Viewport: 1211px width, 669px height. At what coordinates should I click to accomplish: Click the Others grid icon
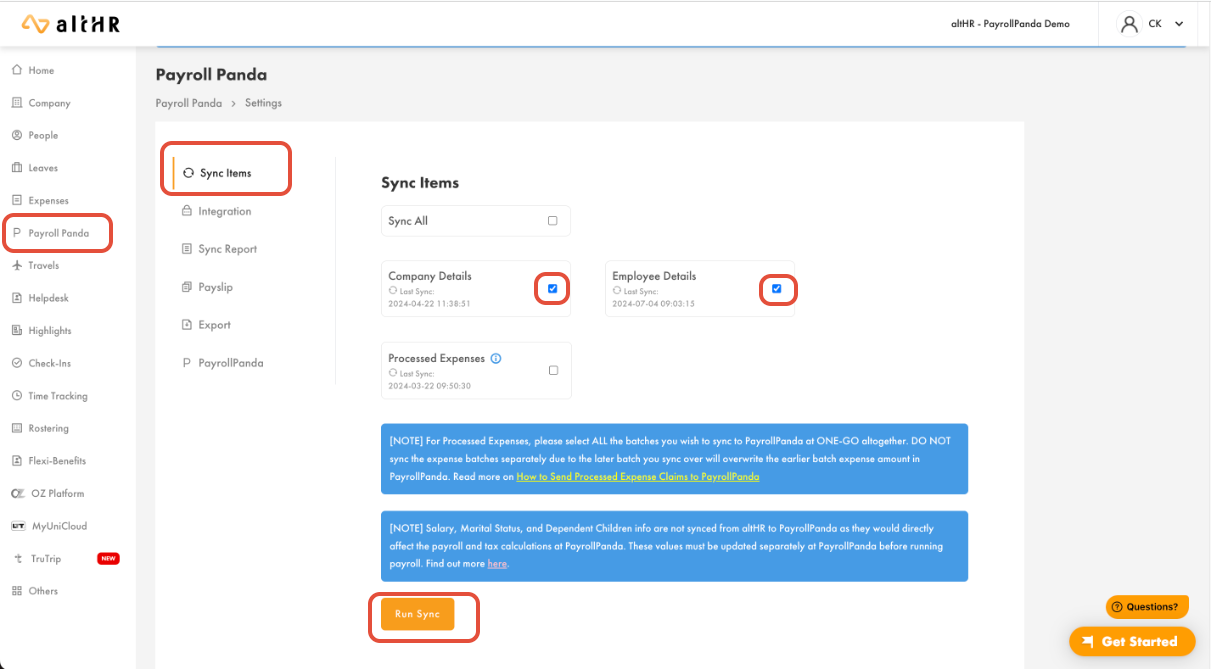17,591
